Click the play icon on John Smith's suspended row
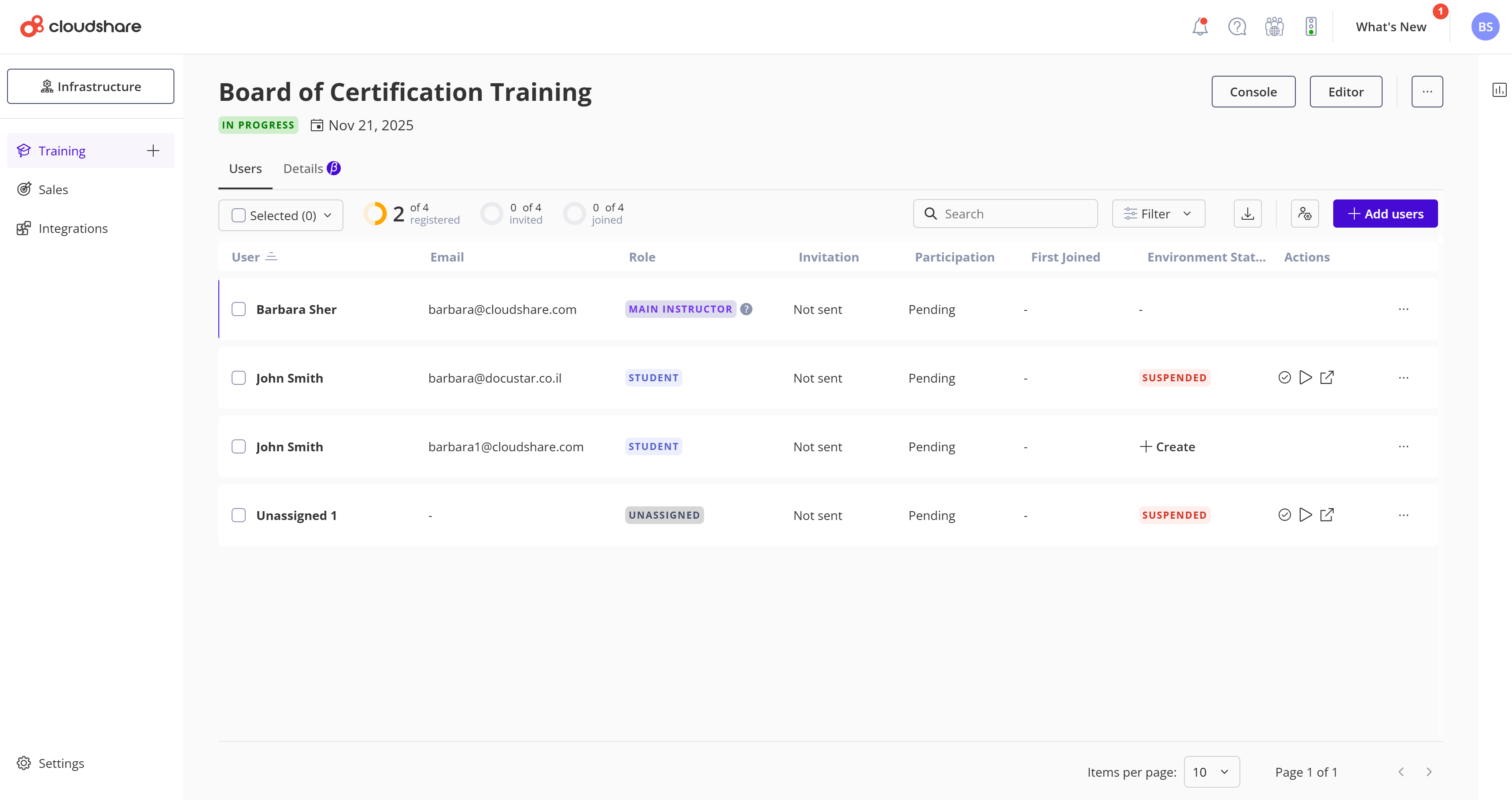Image resolution: width=1512 pixels, height=800 pixels. tap(1305, 377)
